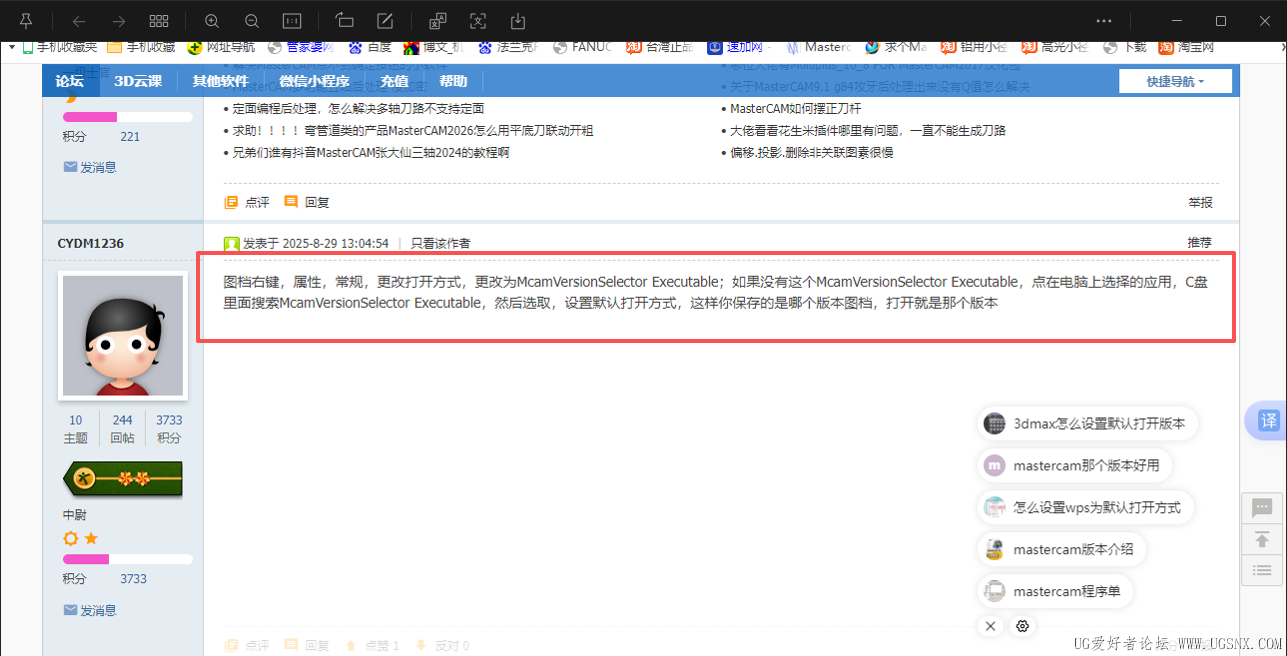Open the FANUC bookmark
The height and width of the screenshot is (656, 1287).
click(583, 46)
